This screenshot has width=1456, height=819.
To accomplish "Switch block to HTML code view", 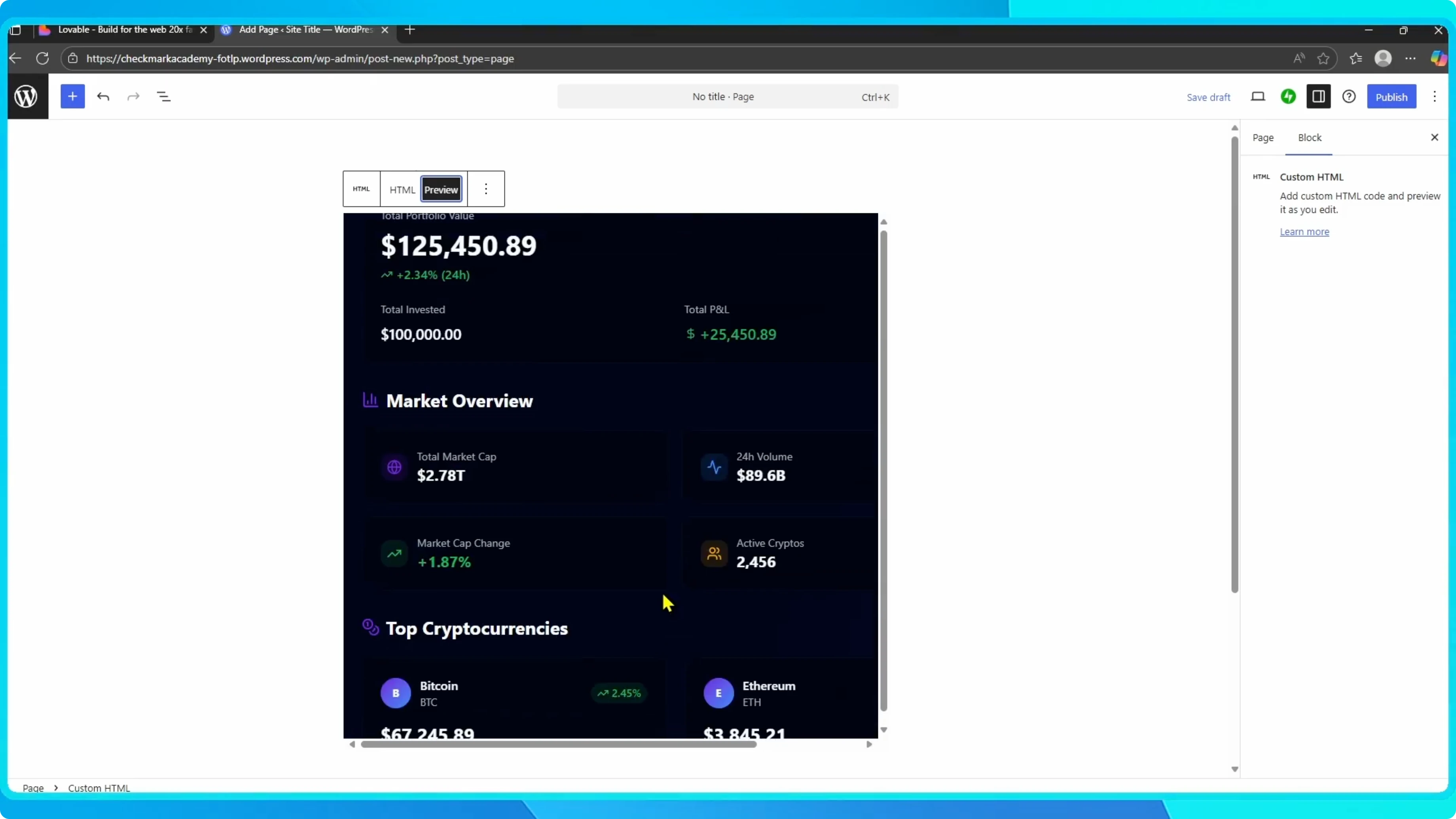I will (402, 190).
